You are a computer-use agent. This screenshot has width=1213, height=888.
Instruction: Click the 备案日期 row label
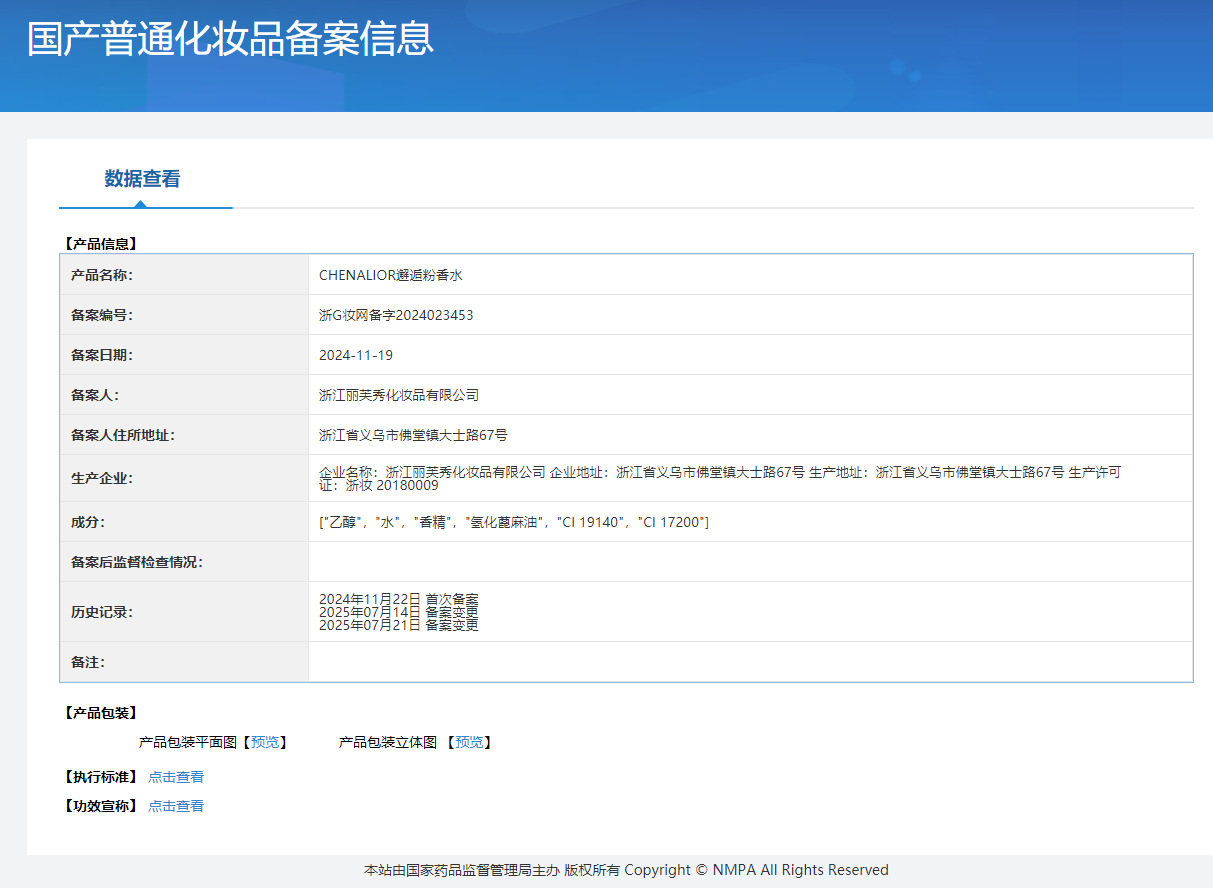(101, 355)
